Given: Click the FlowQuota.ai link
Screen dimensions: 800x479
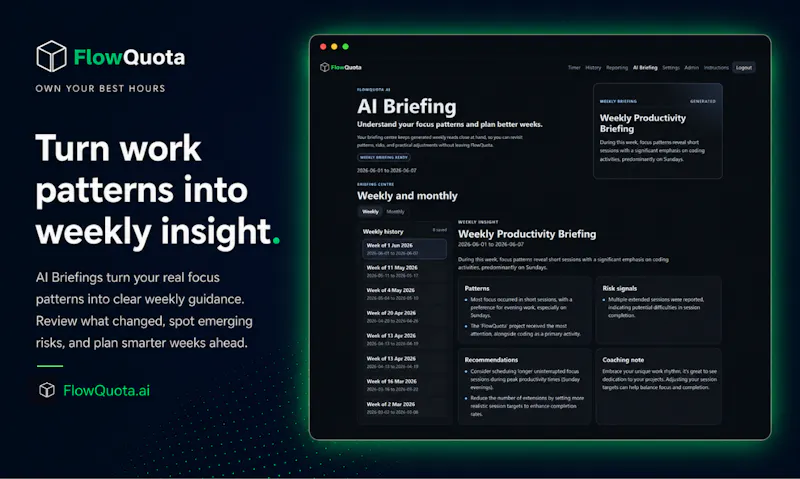Looking at the screenshot, I should point(106,390).
